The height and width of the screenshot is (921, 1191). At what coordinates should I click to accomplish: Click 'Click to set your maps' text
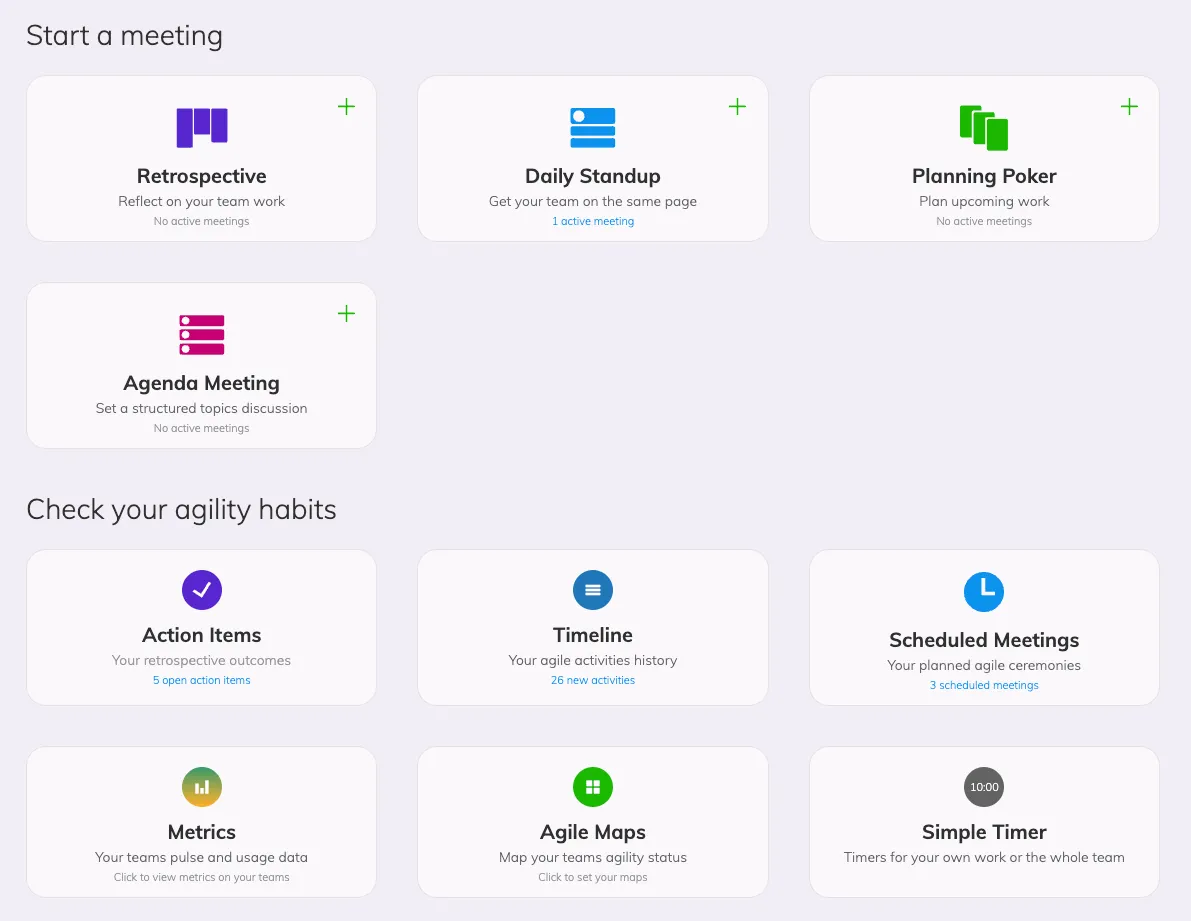tap(592, 877)
